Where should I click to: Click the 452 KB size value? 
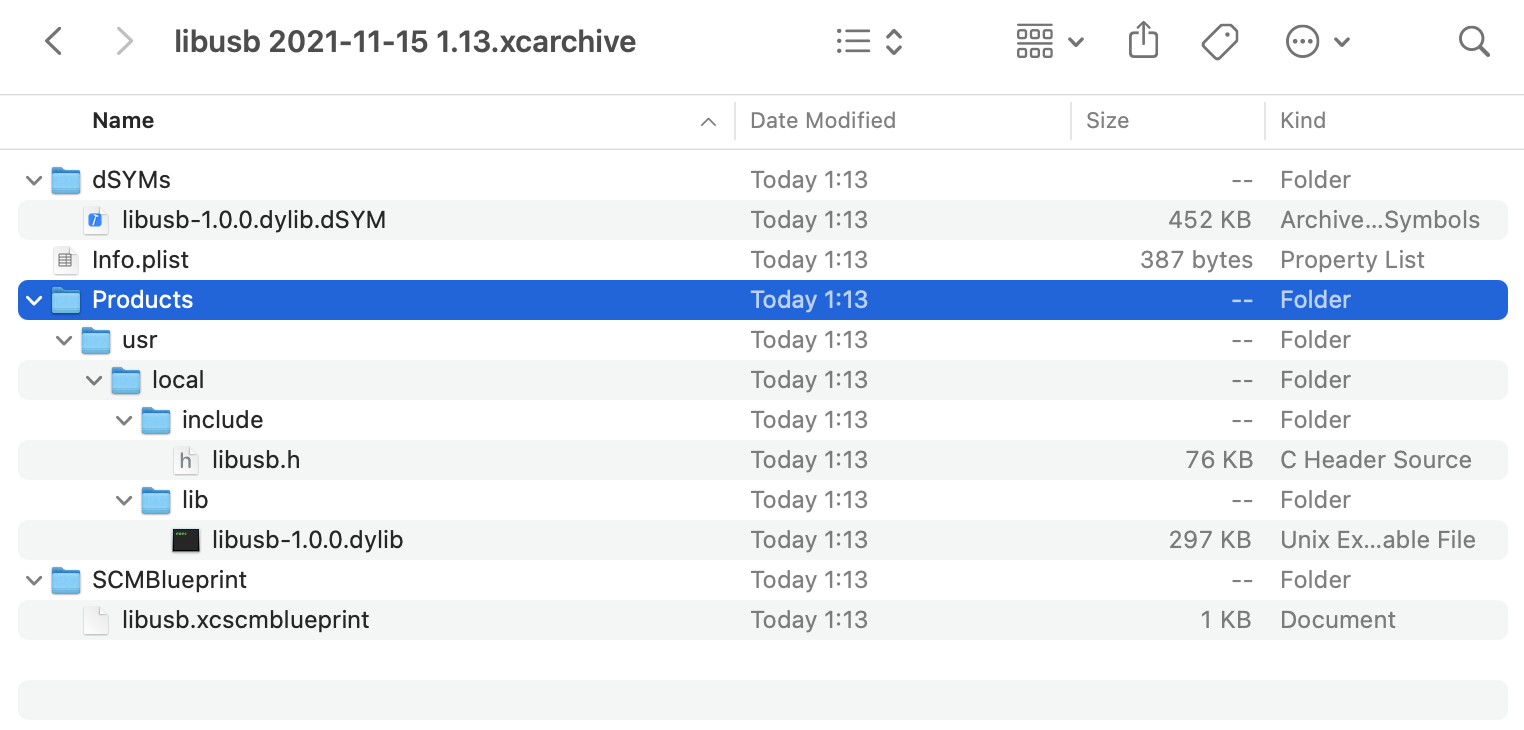pos(1210,220)
